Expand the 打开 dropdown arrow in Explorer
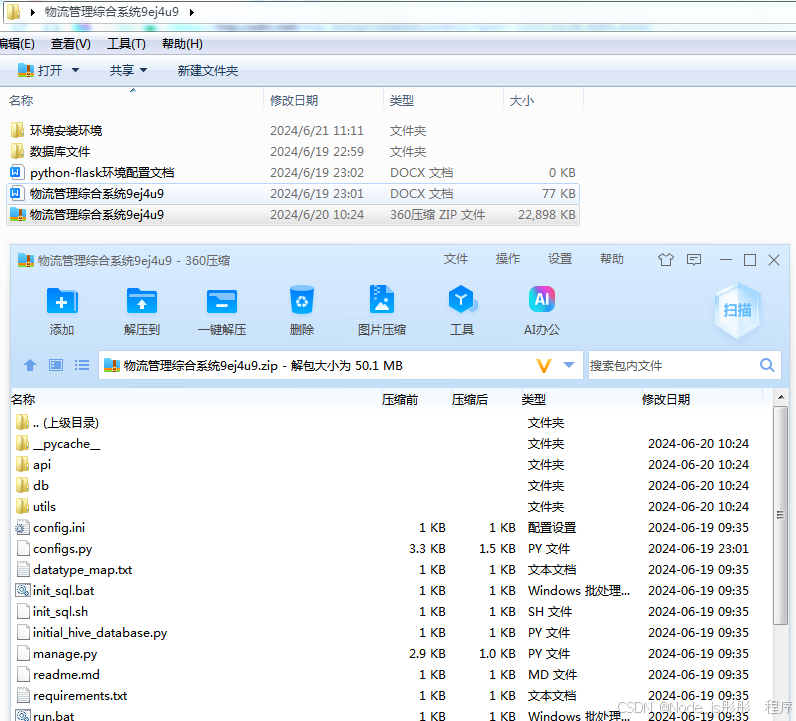This screenshot has width=796, height=721. pos(76,70)
